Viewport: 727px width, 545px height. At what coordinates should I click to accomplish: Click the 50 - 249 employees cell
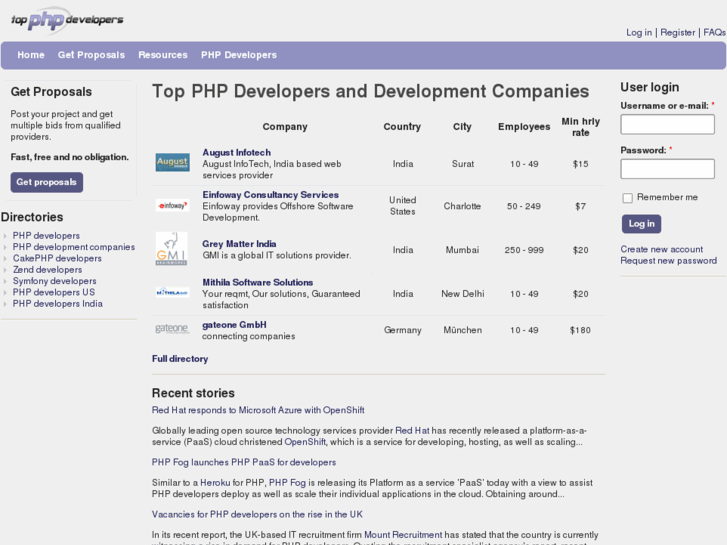[x=524, y=206]
